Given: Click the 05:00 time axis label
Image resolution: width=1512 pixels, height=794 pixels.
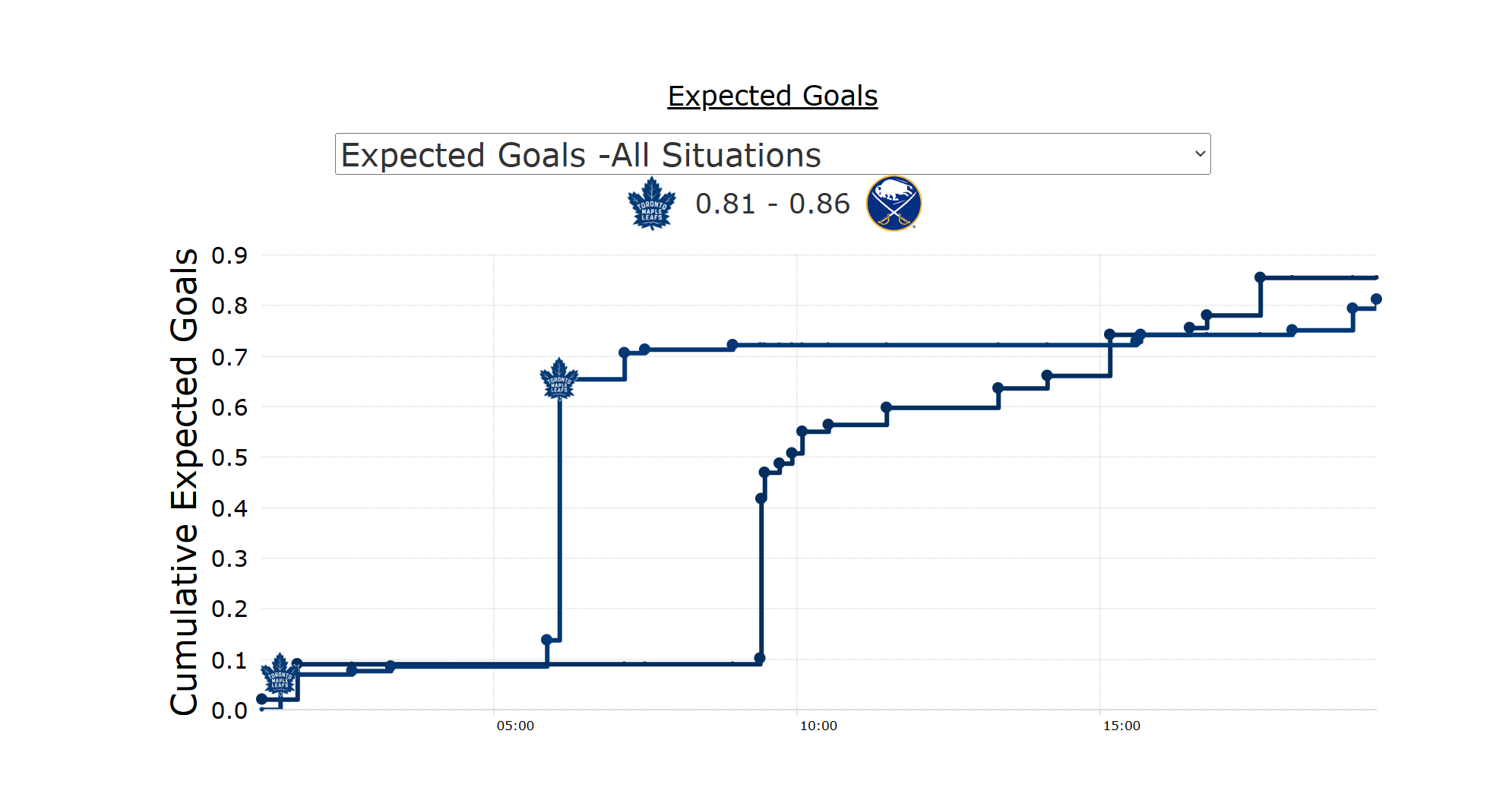Looking at the screenshot, I should 515,726.
